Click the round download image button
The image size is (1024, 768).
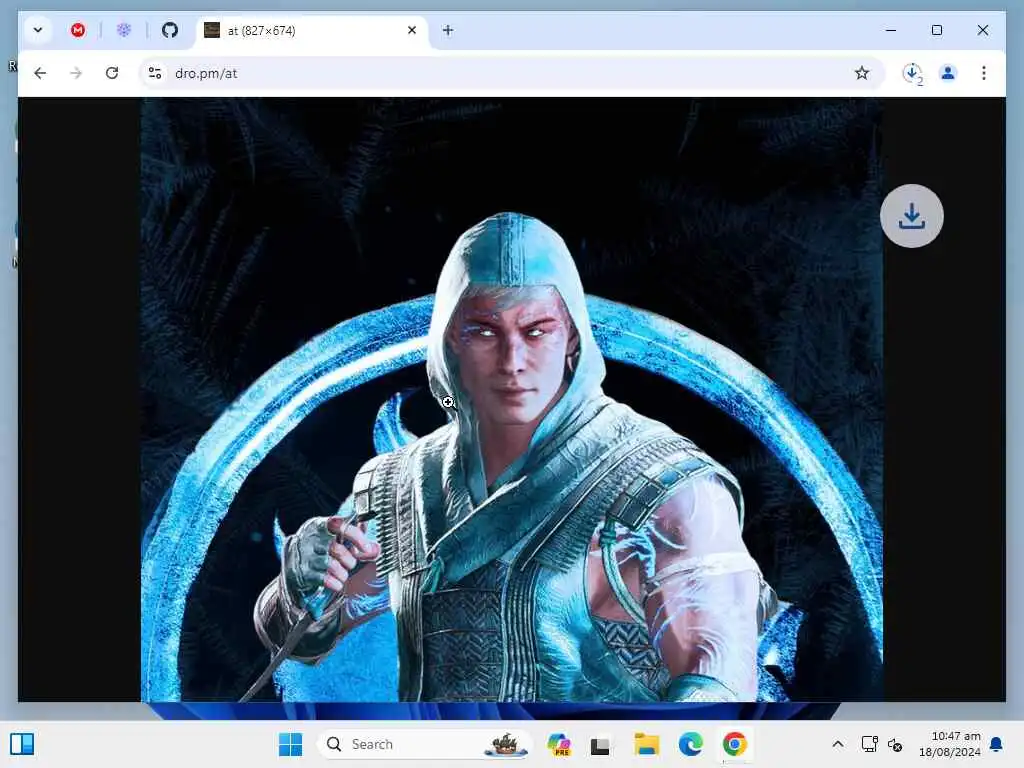(x=912, y=216)
